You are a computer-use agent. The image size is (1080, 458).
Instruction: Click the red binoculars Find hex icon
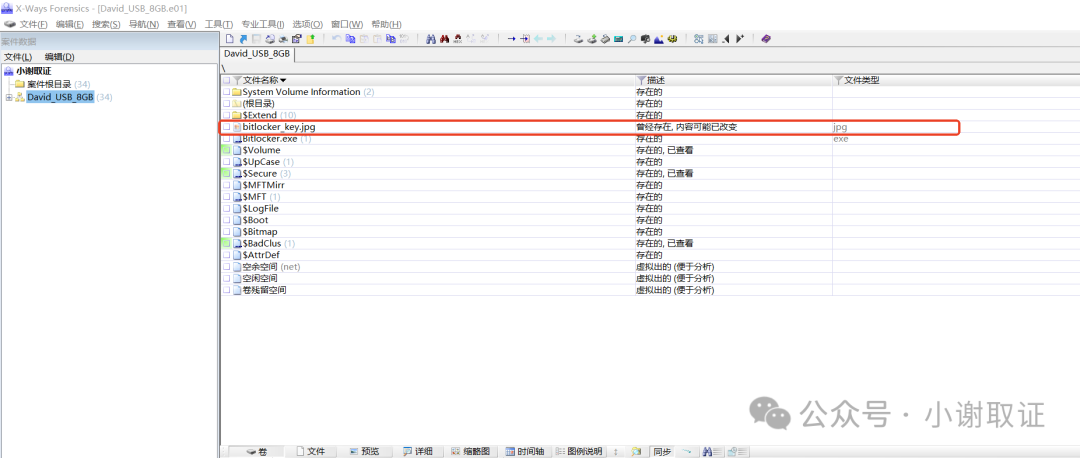(x=444, y=39)
